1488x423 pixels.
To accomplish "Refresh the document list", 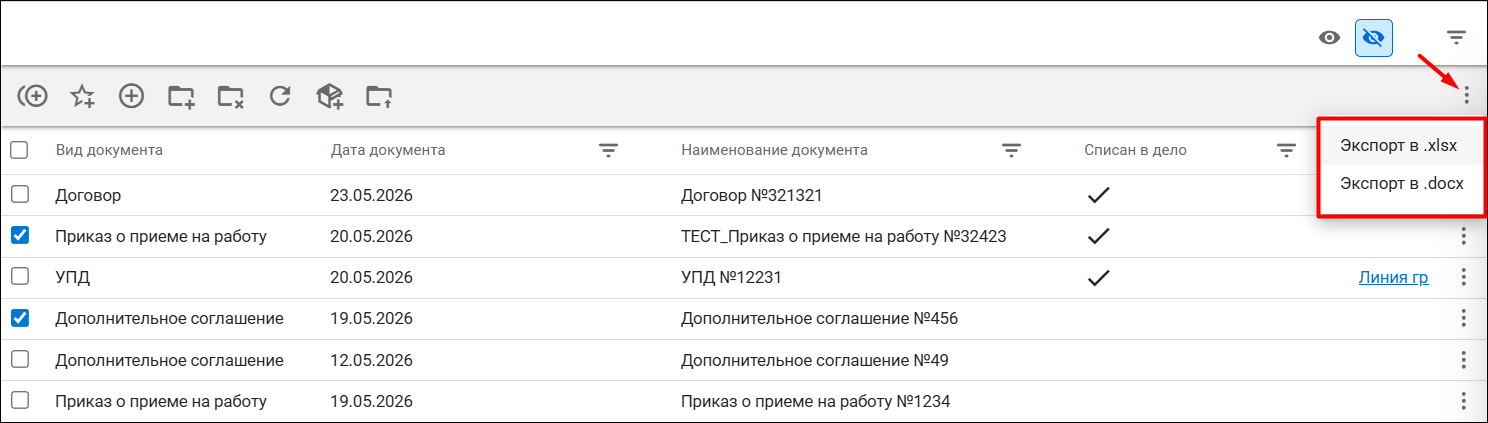I will (x=281, y=96).
